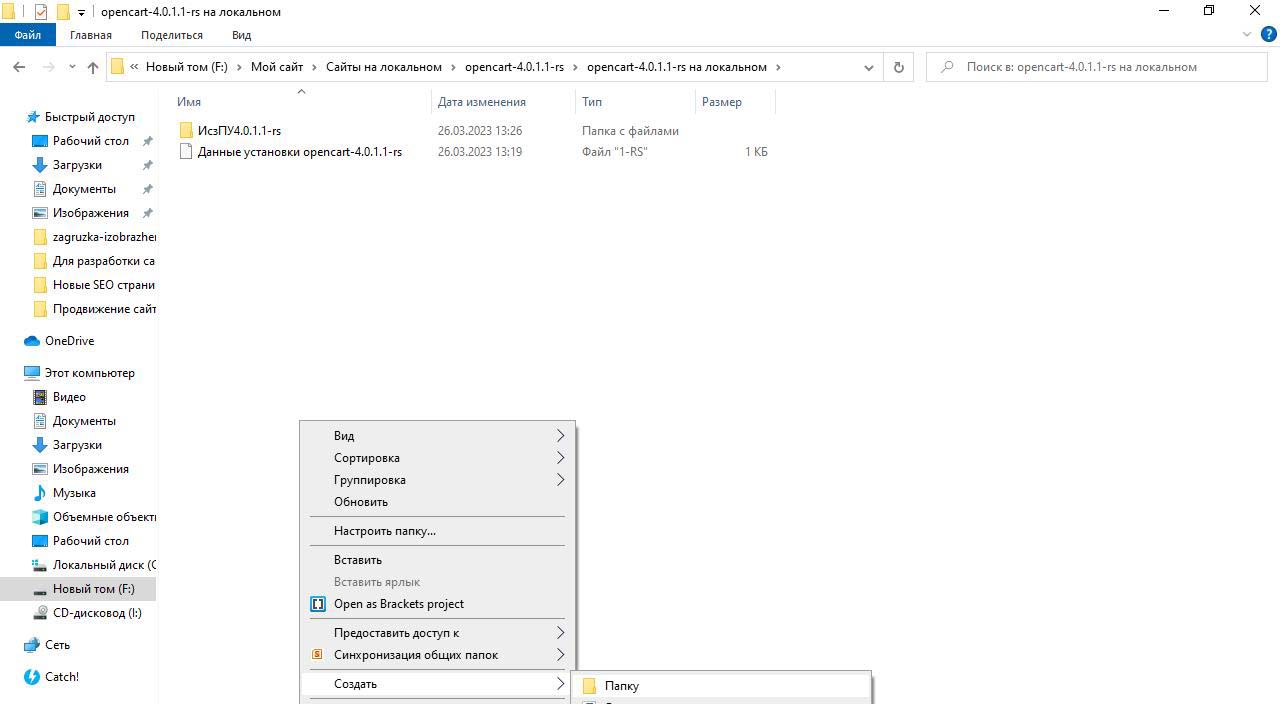Click the Up one level arrow
Viewport: 1280px width, 704px height.
93,67
